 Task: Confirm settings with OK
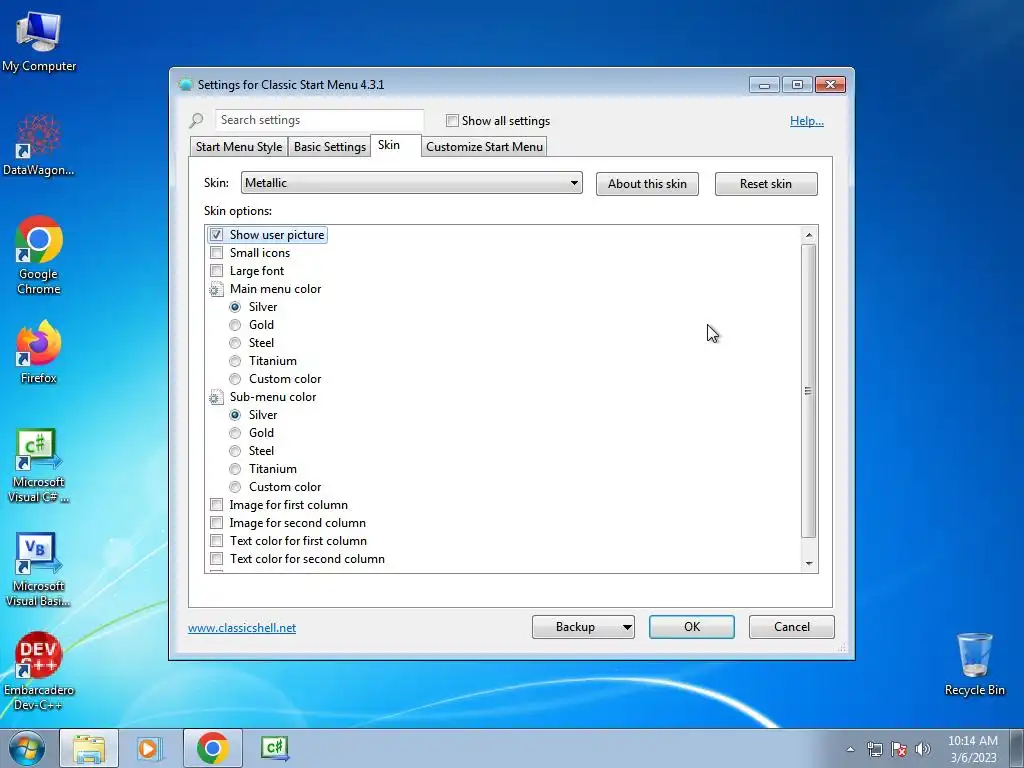pyautogui.click(x=692, y=627)
